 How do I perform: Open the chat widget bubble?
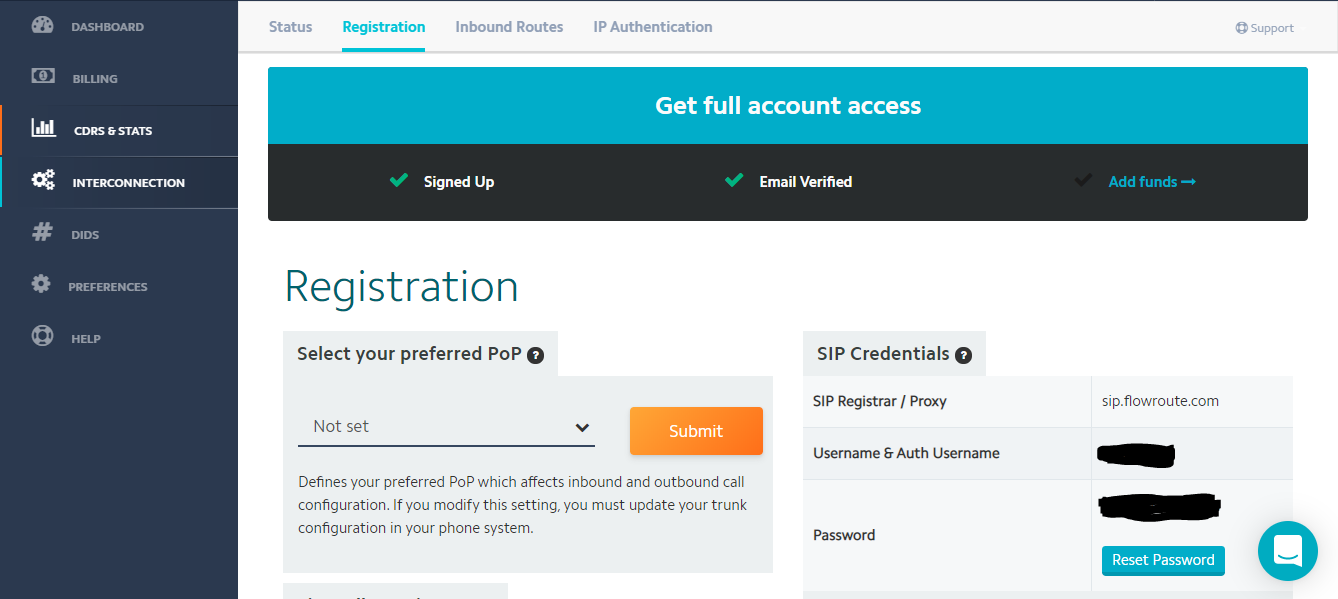tap(1287, 550)
